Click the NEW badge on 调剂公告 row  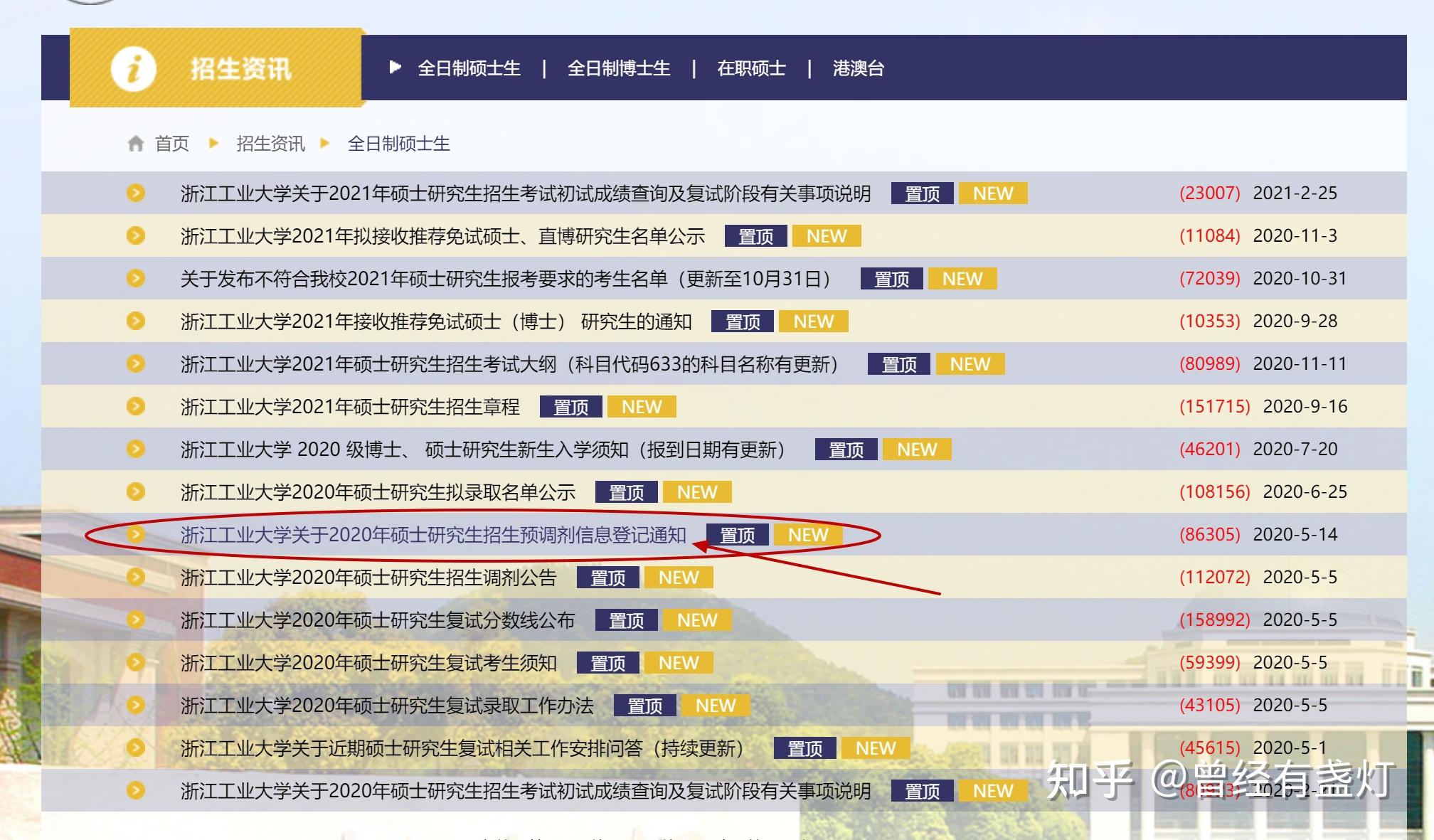click(679, 578)
